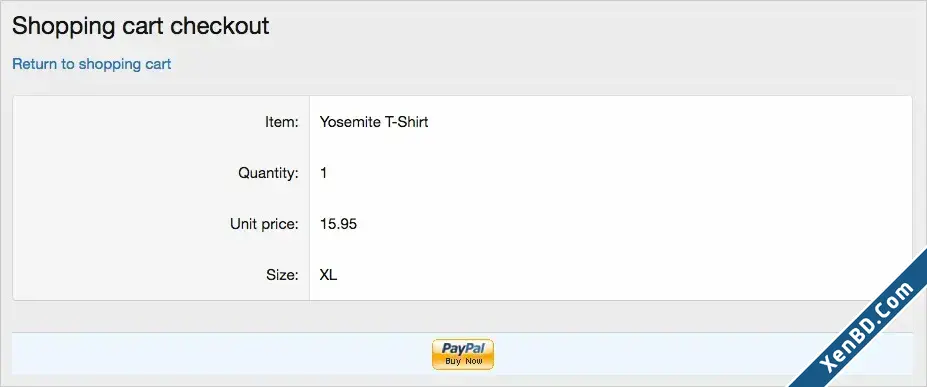This screenshot has width=927, height=387.
Task: Click the PayPal logo text on button
Action: 463,349
